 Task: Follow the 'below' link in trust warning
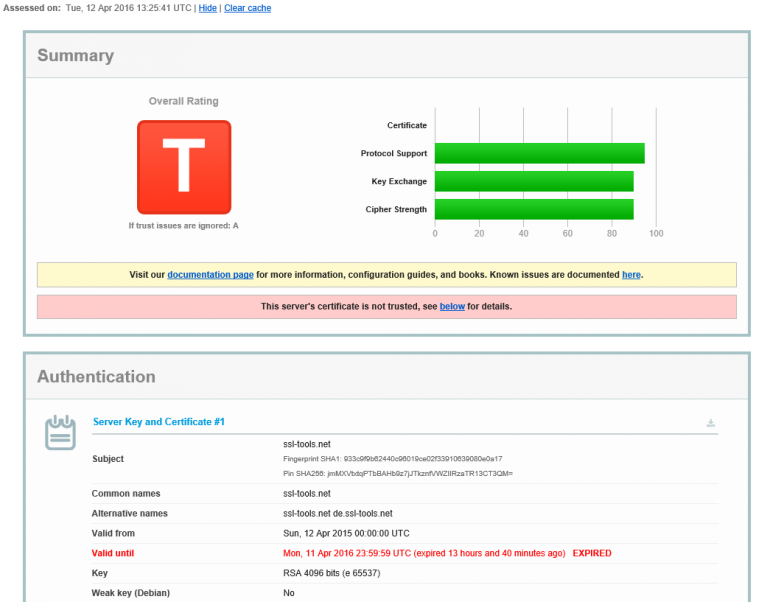(452, 306)
